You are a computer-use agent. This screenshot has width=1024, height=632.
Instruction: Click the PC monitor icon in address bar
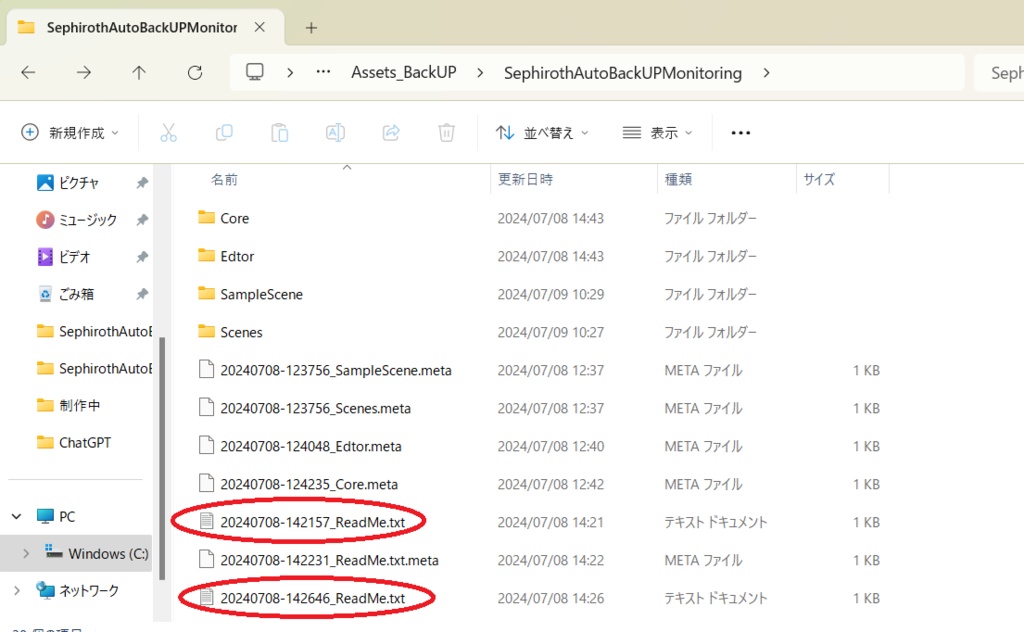point(255,72)
